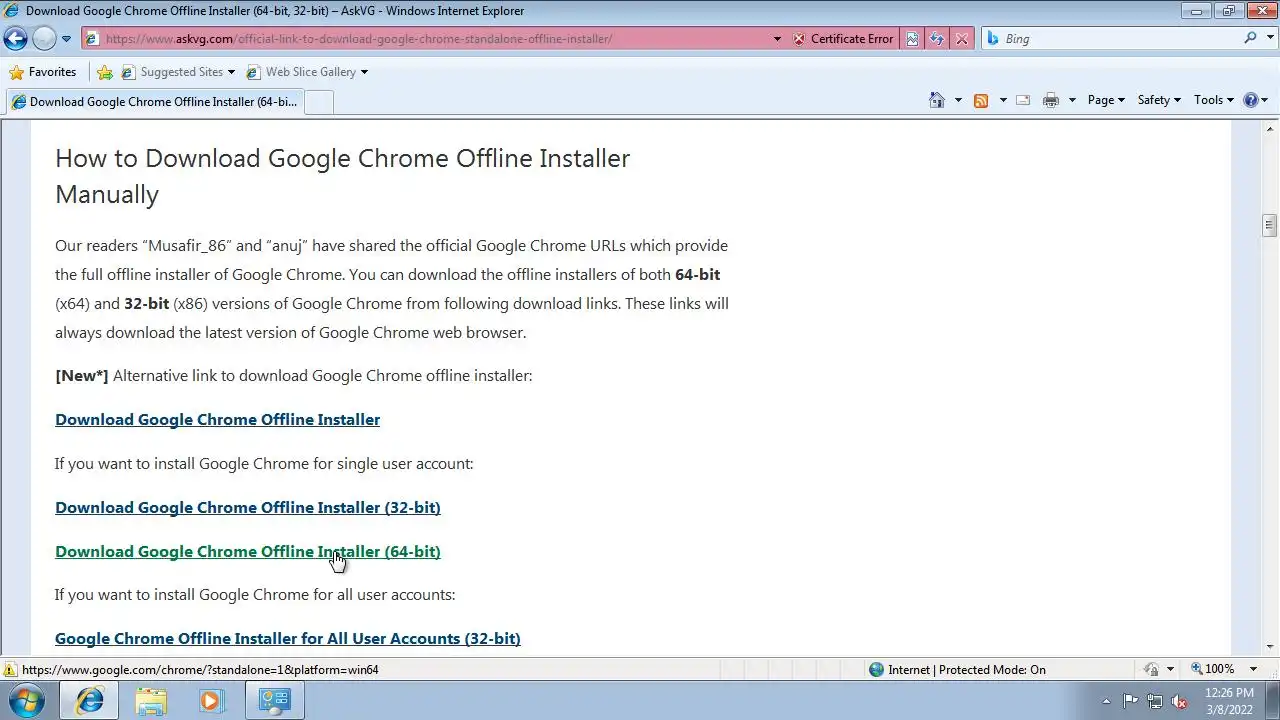Click the network tray icon

tap(1155, 701)
